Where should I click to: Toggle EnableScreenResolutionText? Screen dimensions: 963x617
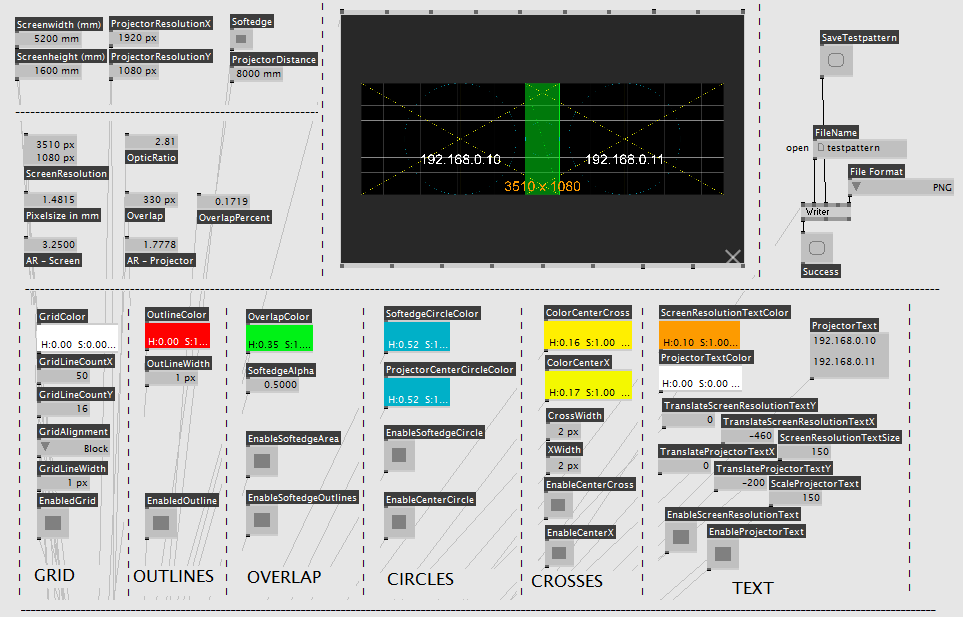[681, 538]
